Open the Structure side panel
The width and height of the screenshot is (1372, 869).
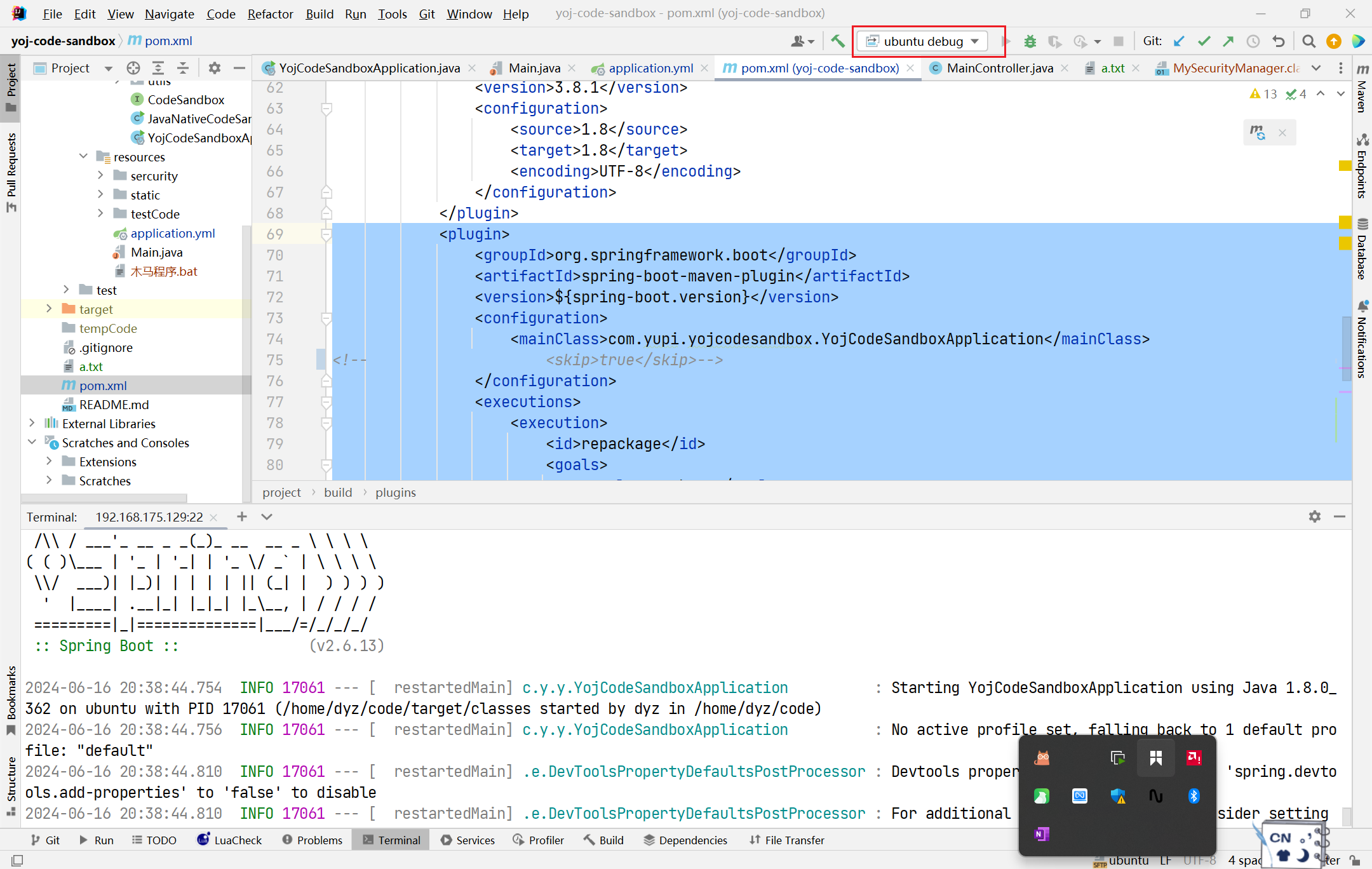[x=11, y=785]
